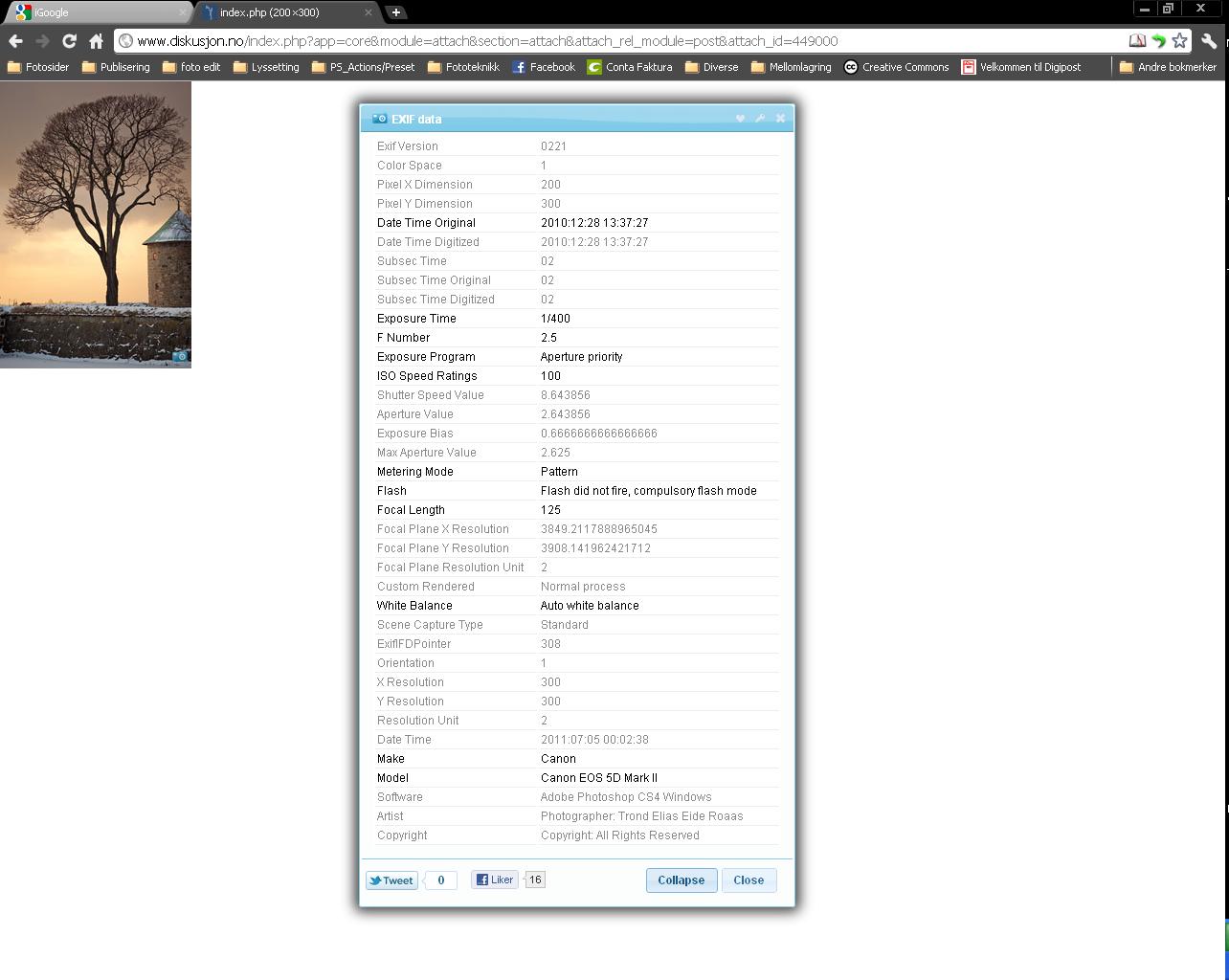Close the index.php tab
Screen dimensions: 1229x980
click(369, 12)
